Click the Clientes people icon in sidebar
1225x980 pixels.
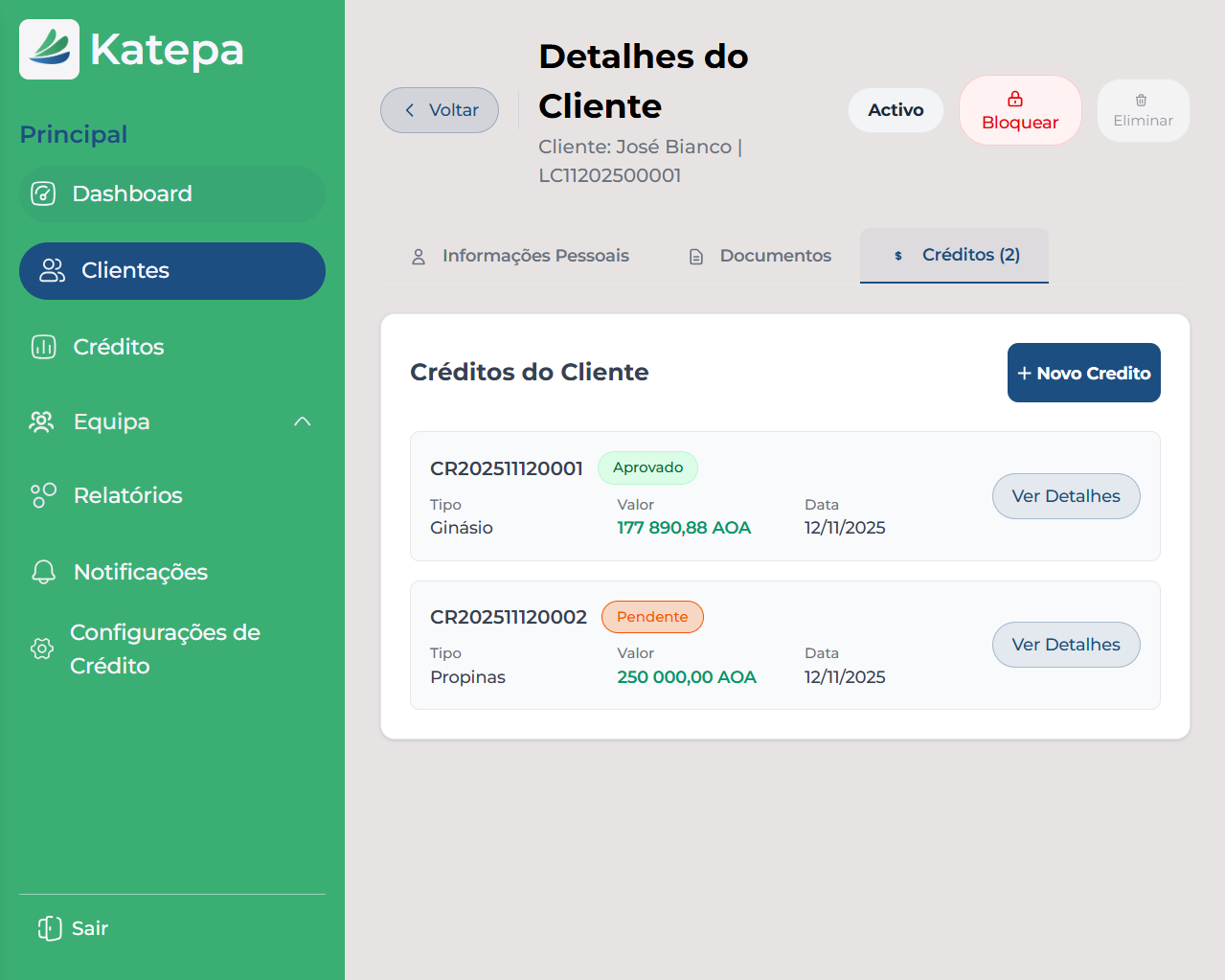[x=51, y=271]
